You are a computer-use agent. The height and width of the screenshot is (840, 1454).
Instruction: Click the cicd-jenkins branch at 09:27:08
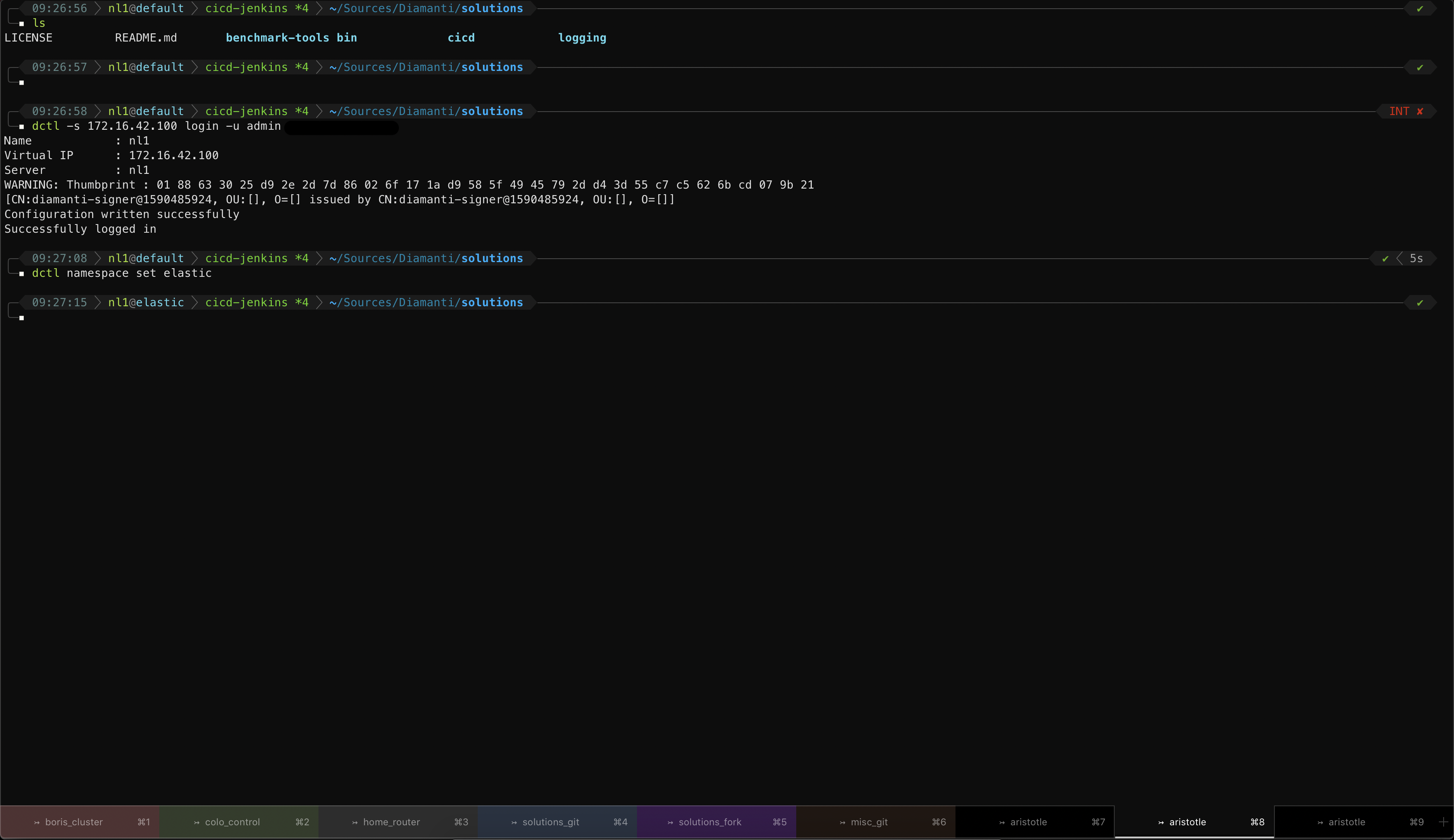[246, 259]
